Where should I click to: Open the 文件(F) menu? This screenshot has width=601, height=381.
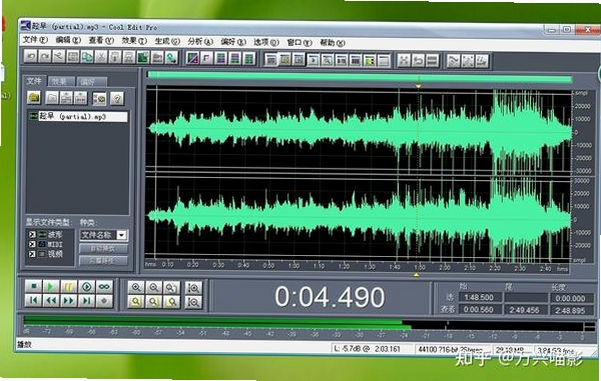click(x=35, y=40)
